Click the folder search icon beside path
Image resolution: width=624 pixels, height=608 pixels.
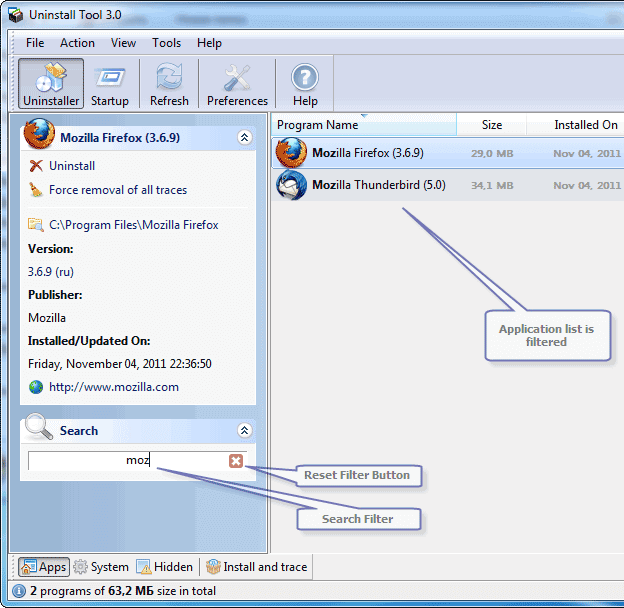pos(35,225)
